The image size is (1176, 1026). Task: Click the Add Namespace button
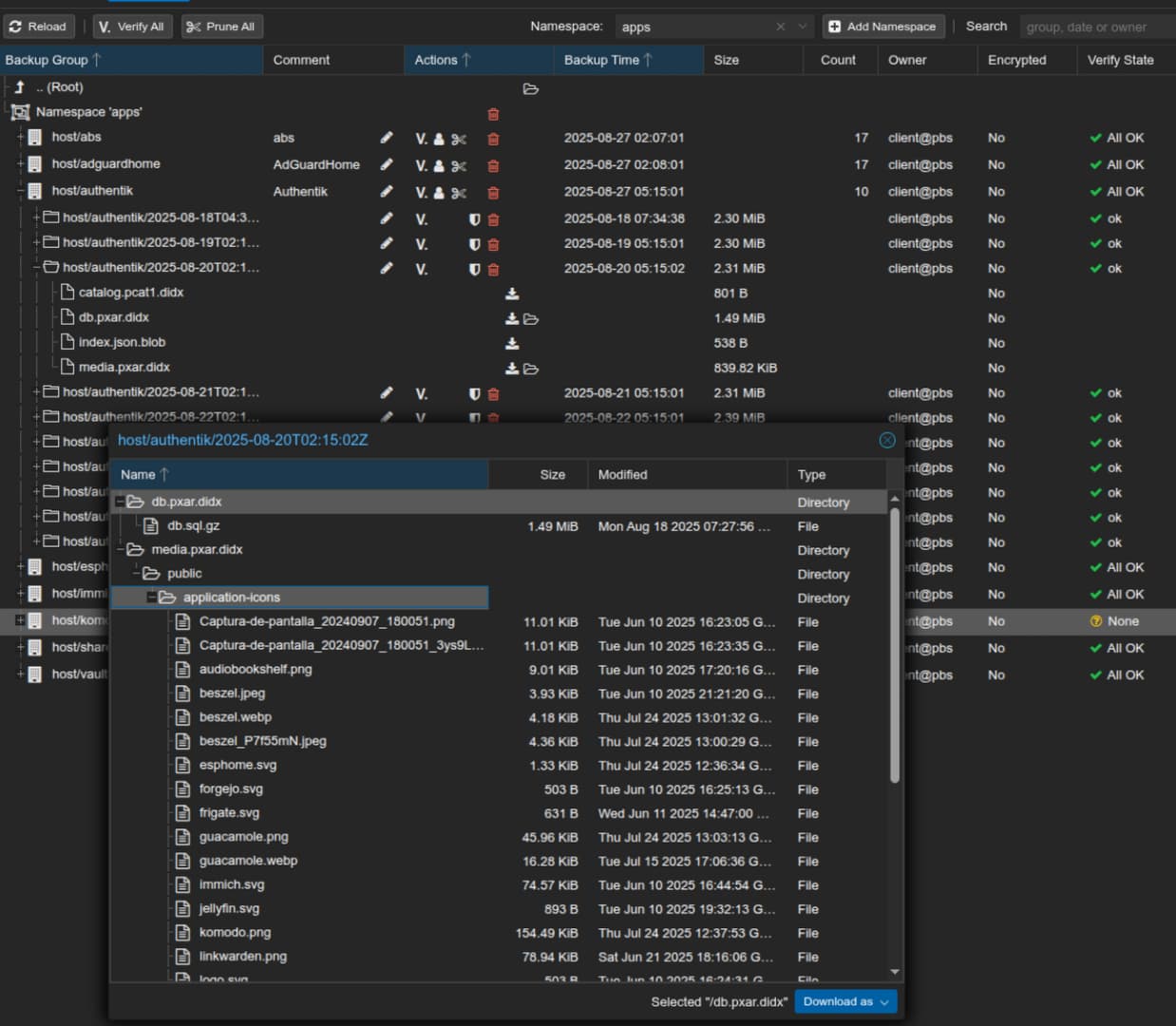pos(882,27)
